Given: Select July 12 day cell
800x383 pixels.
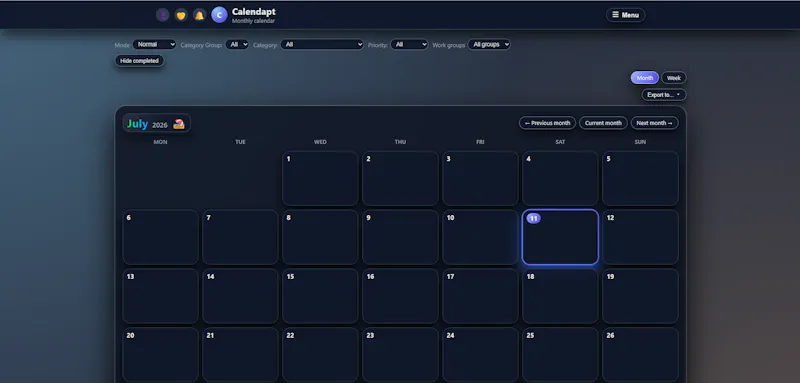Looking at the screenshot, I should click(640, 237).
